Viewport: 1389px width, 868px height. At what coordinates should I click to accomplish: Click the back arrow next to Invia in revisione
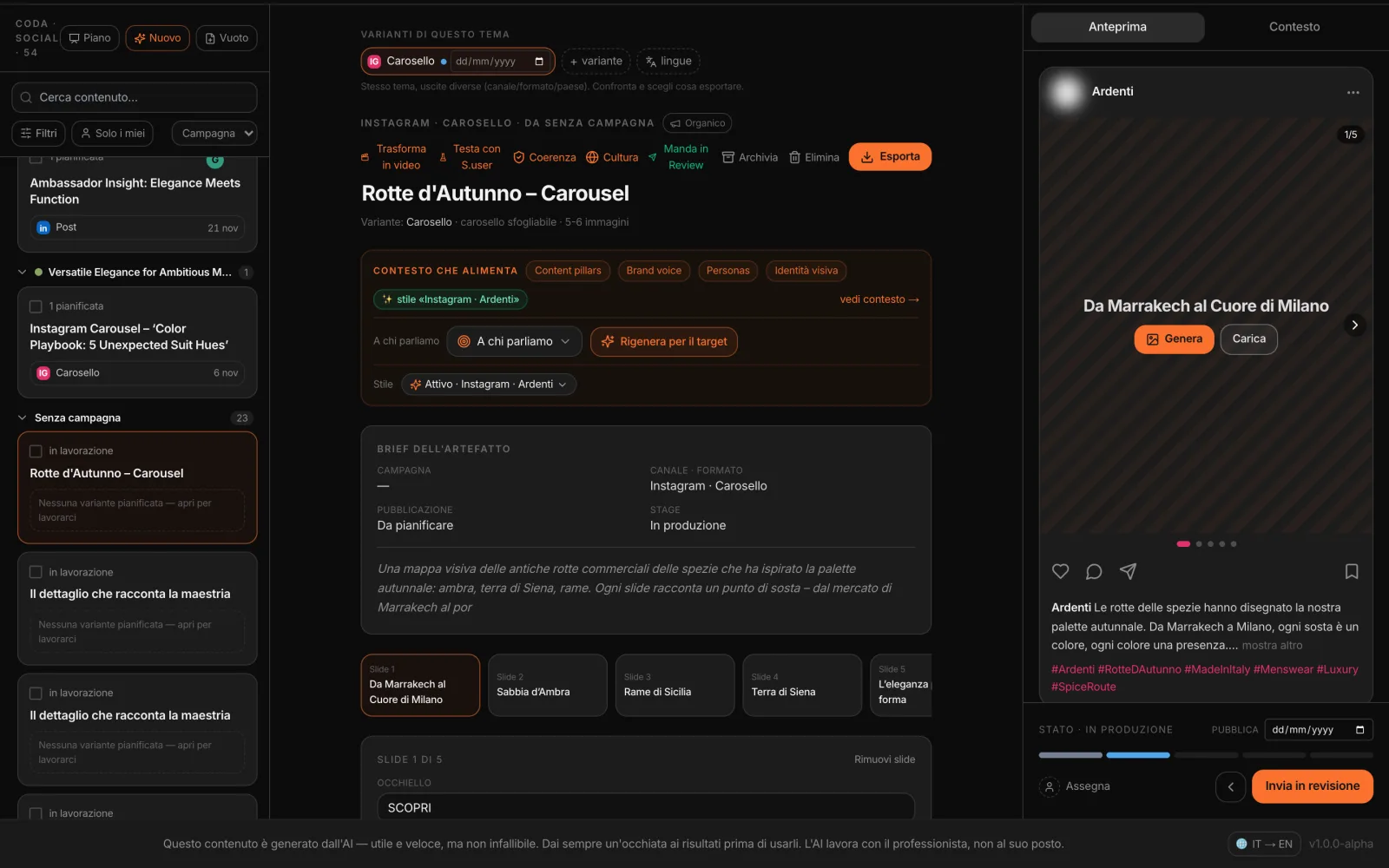pyautogui.click(x=1230, y=786)
